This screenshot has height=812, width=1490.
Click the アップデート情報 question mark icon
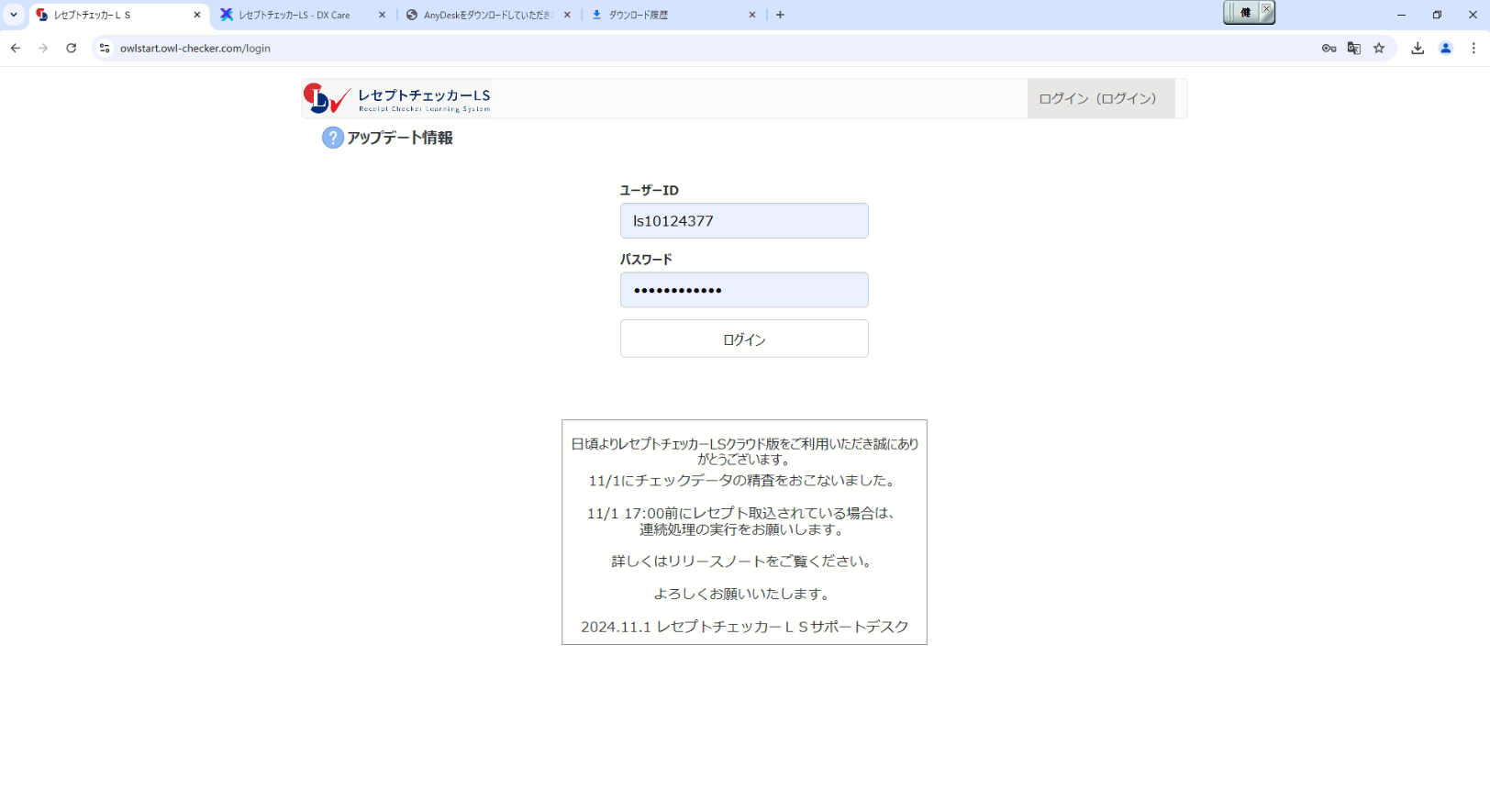[x=333, y=138]
